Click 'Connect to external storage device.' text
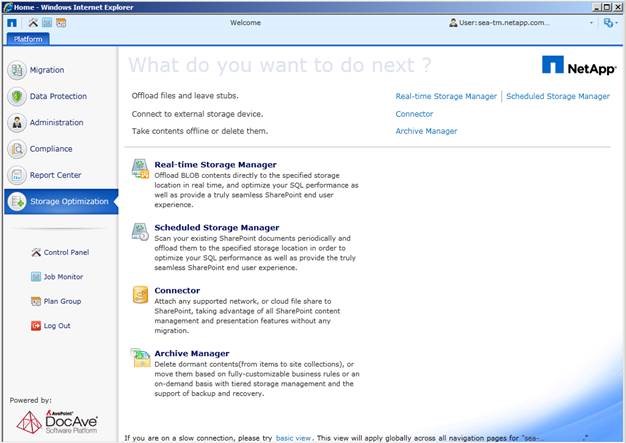 [x=197, y=114]
